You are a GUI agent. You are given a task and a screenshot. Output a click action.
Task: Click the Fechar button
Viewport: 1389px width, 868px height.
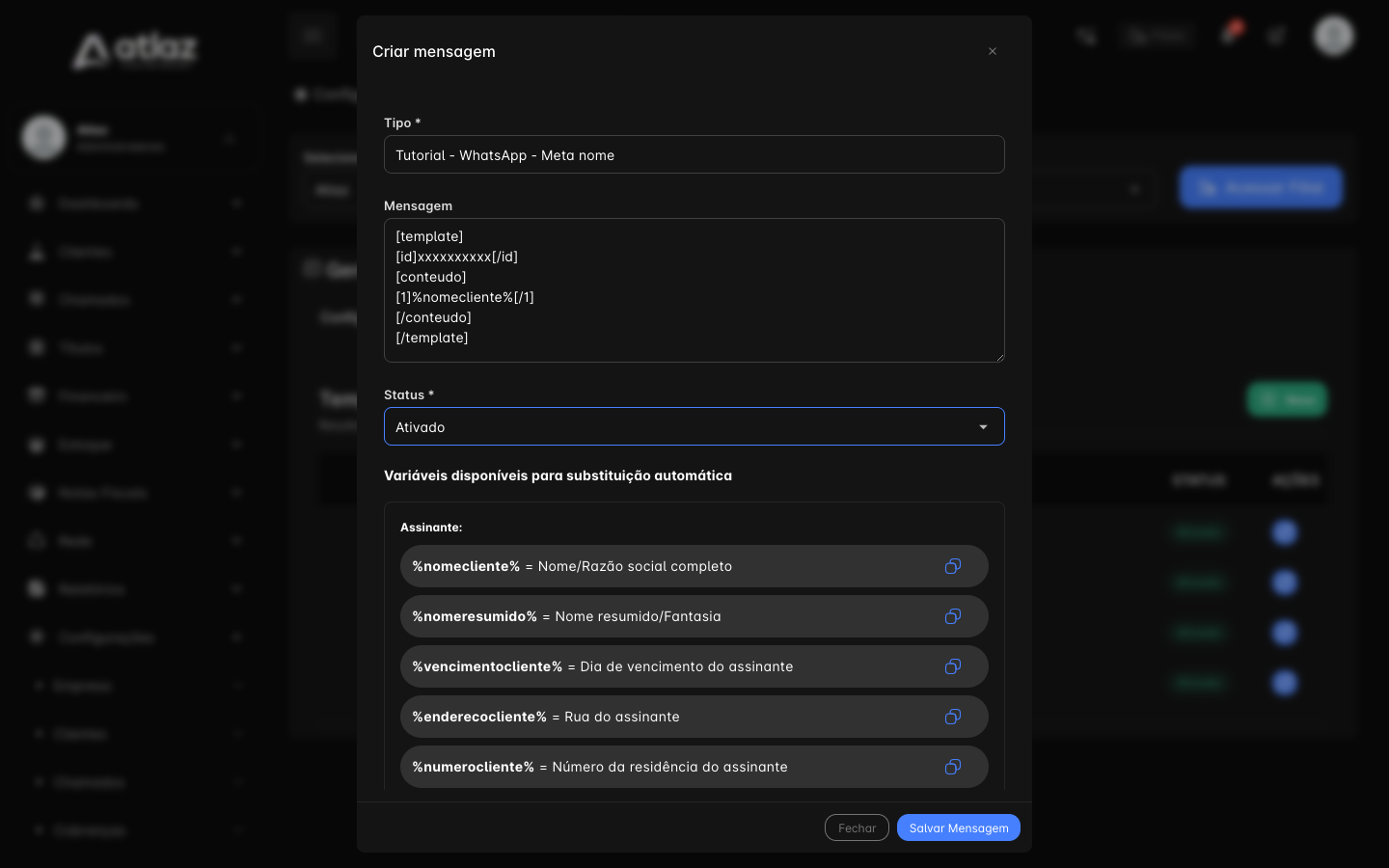coord(857,827)
